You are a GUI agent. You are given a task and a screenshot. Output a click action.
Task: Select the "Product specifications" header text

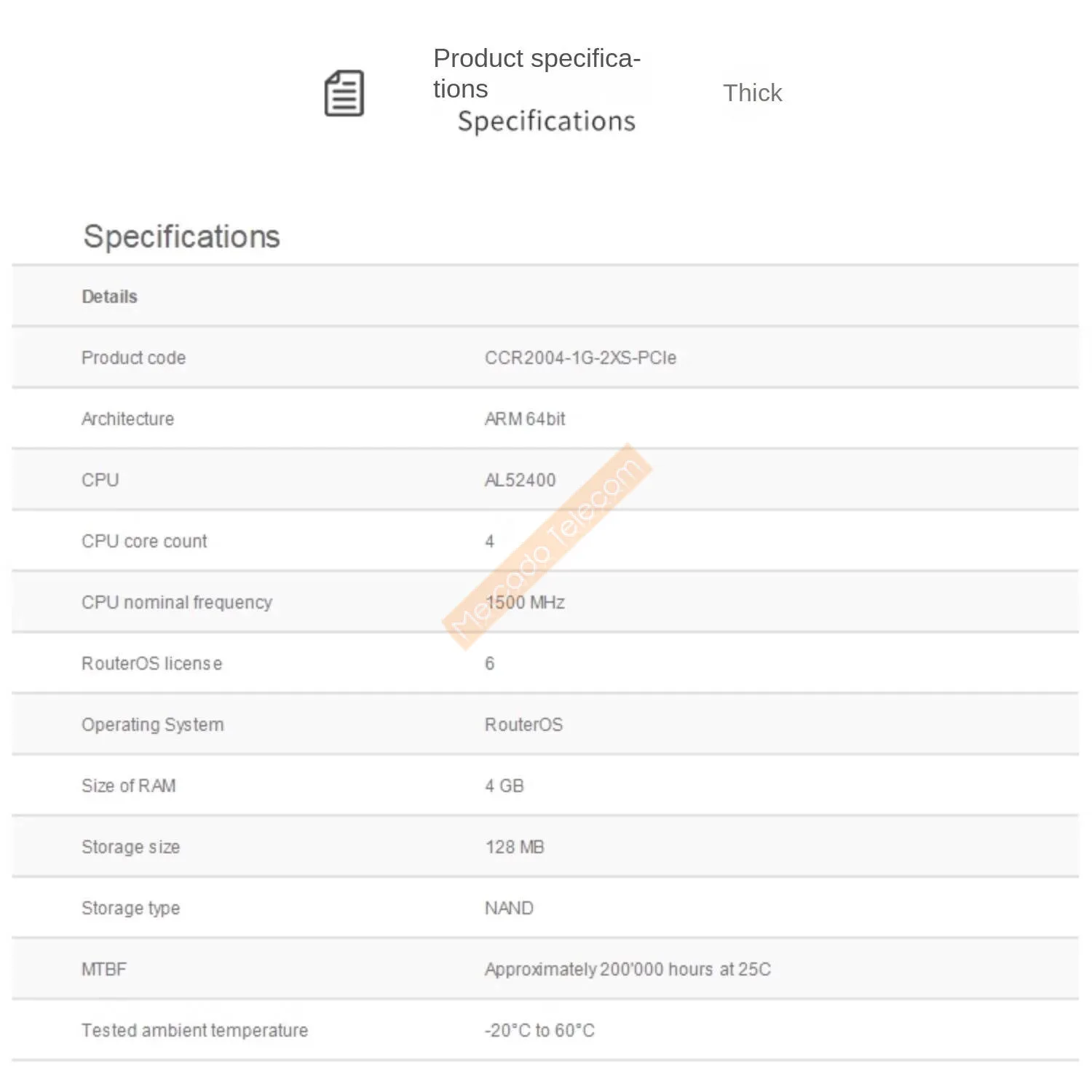click(536, 73)
